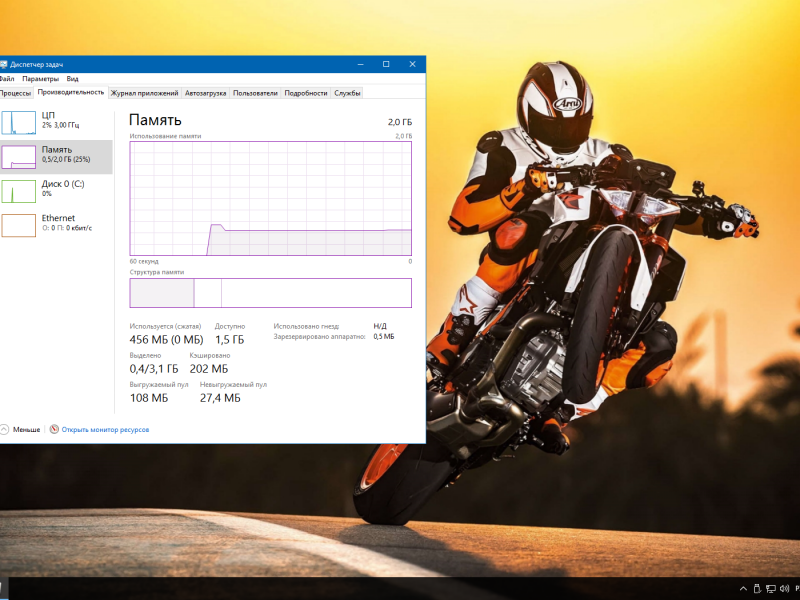Screen dimensions: 800x600
Task: Click the volume speaker tray icon
Action: (x=785, y=589)
